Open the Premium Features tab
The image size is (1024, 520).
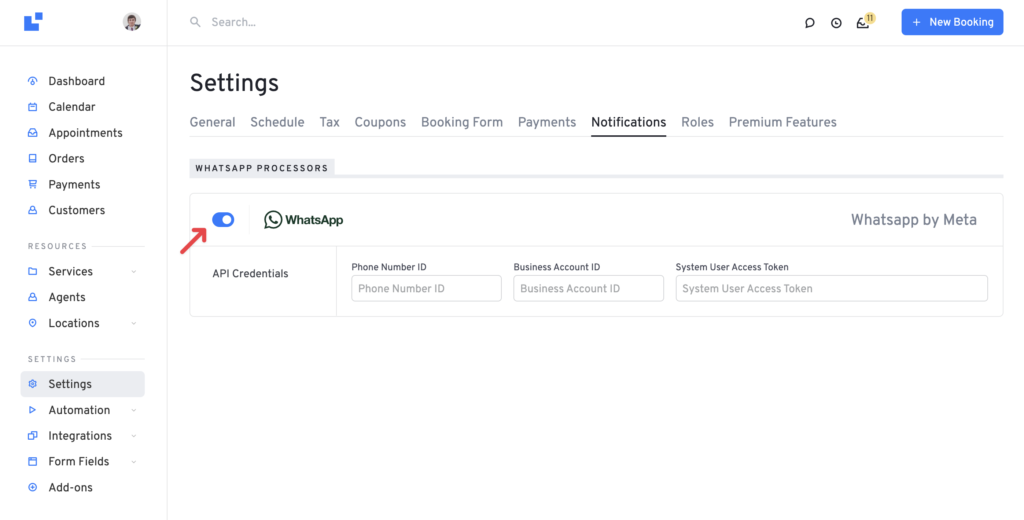tap(782, 122)
